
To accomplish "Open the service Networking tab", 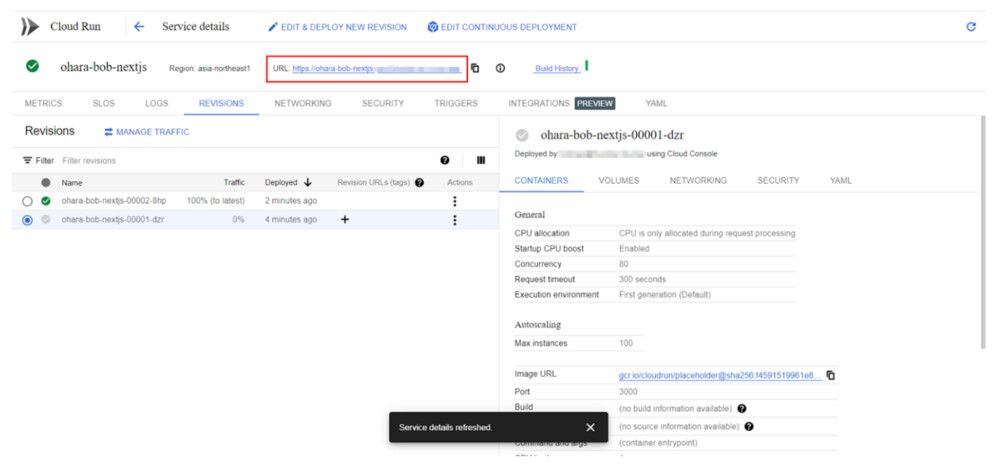I will (x=303, y=103).
